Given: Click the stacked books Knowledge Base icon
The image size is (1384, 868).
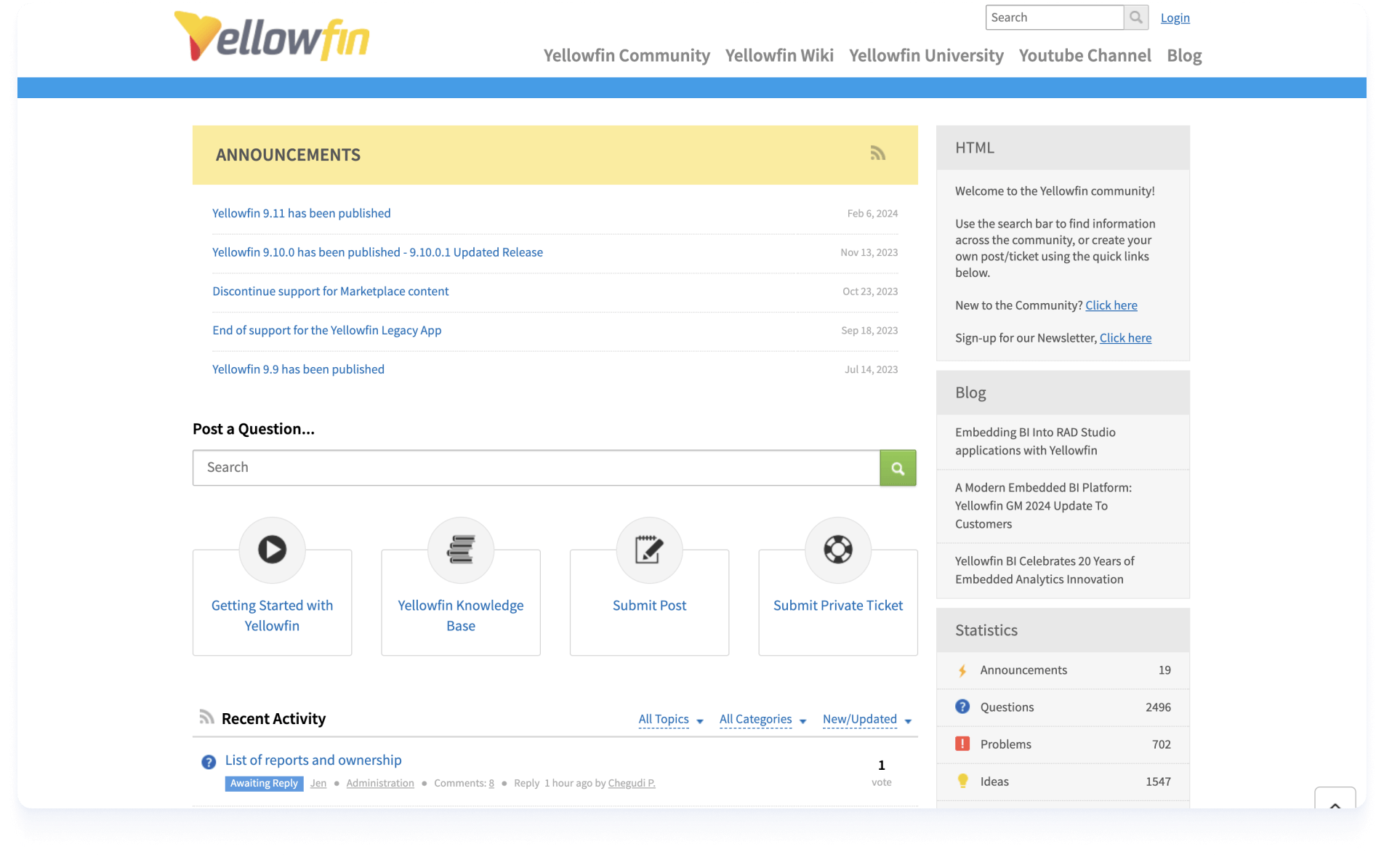Looking at the screenshot, I should coord(461,550).
